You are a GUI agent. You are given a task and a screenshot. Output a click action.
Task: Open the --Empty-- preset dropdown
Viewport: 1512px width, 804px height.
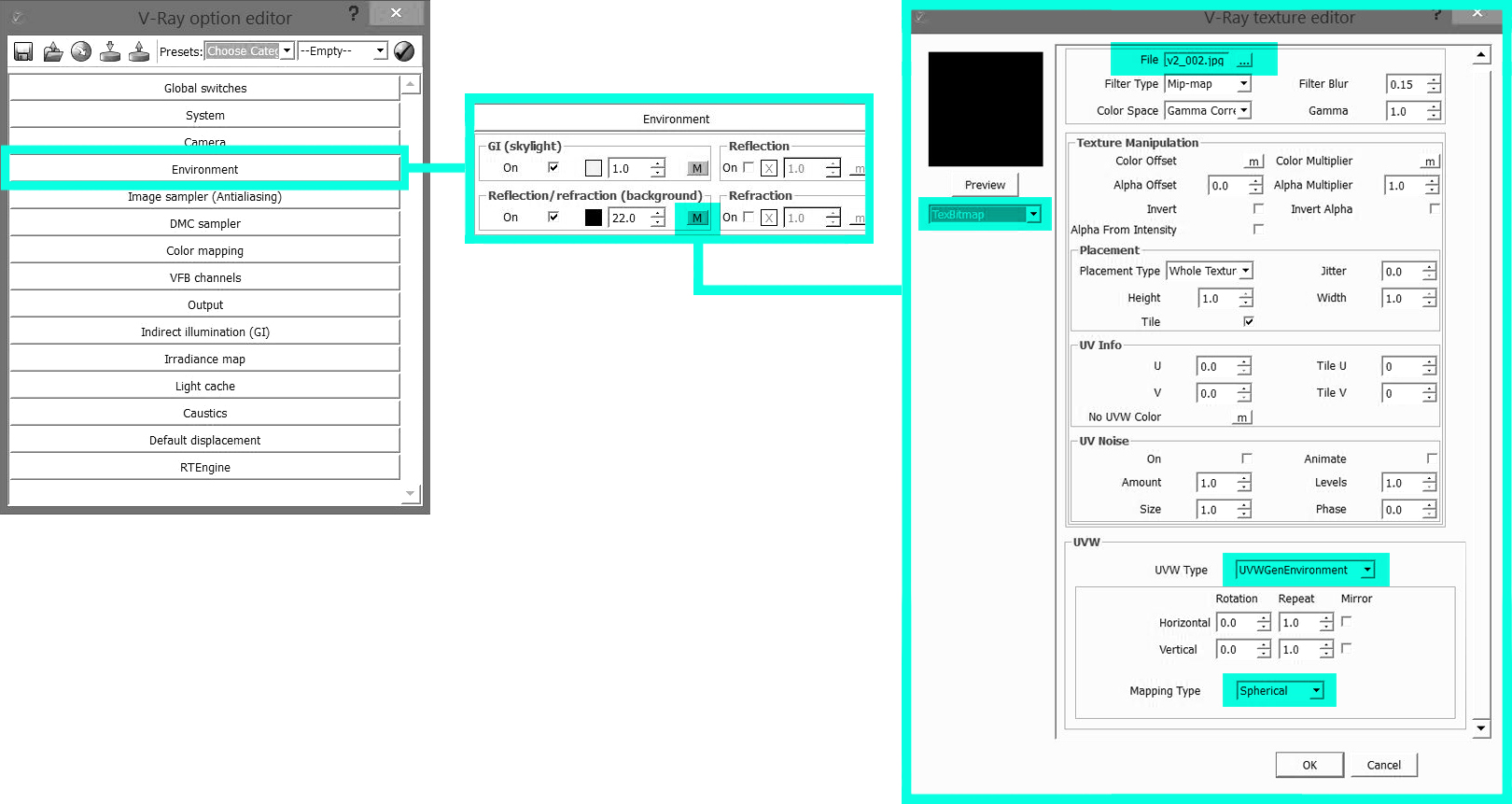(343, 51)
